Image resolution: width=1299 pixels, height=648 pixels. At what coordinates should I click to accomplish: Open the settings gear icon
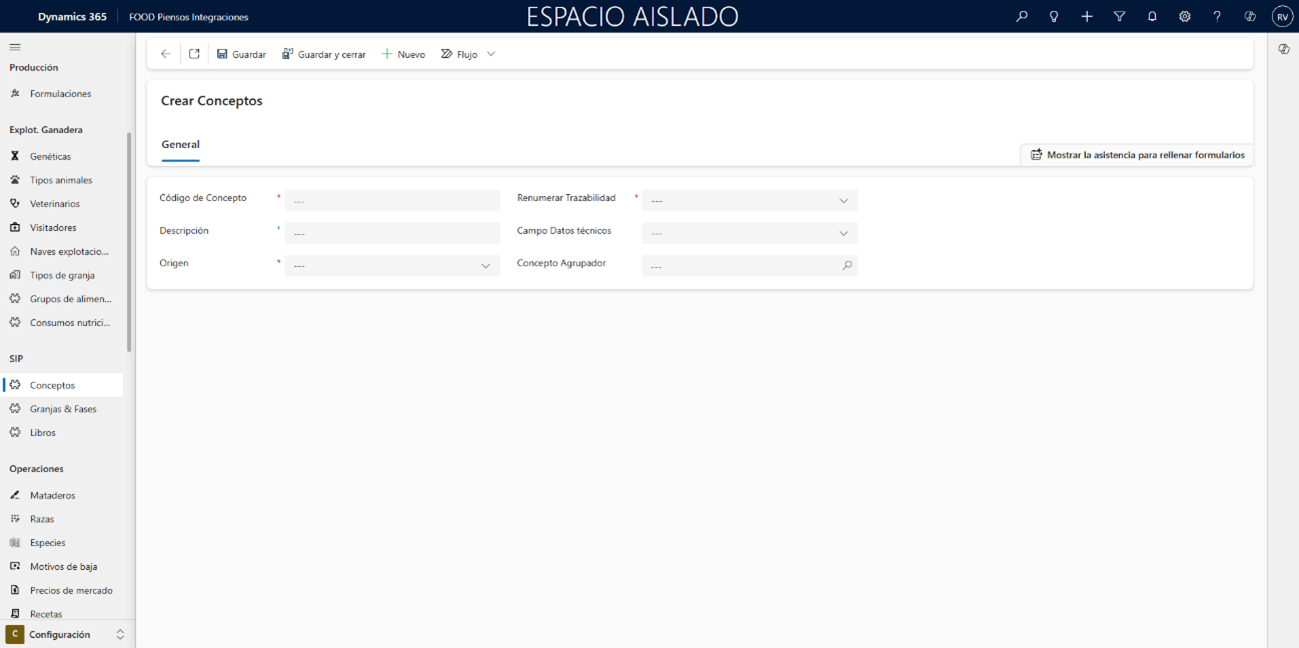coord(1184,17)
